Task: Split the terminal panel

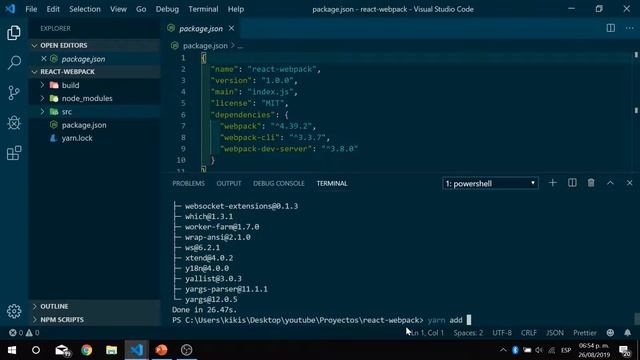Action: 572,183
